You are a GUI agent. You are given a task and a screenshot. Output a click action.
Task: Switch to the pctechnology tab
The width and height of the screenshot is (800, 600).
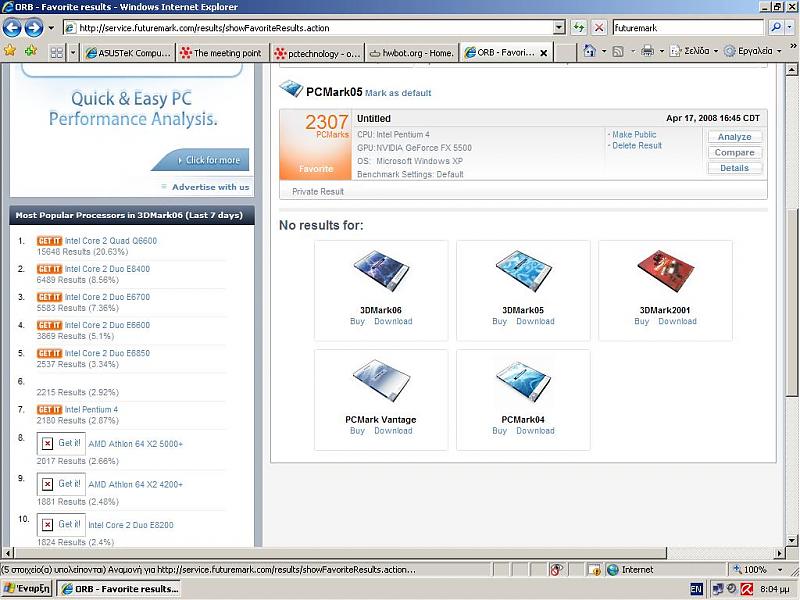click(x=317, y=53)
